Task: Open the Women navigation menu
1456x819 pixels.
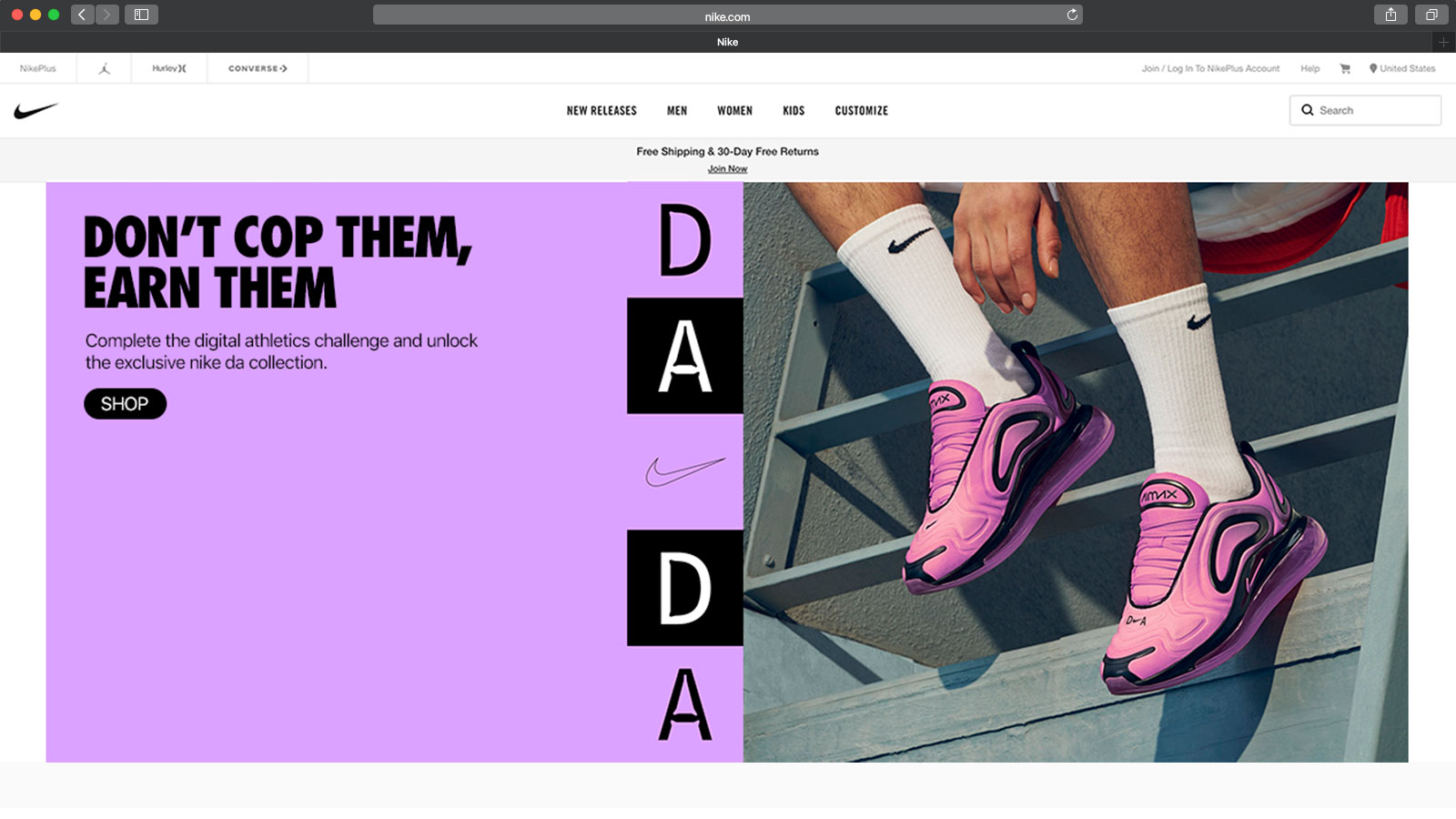Action: 734,111
